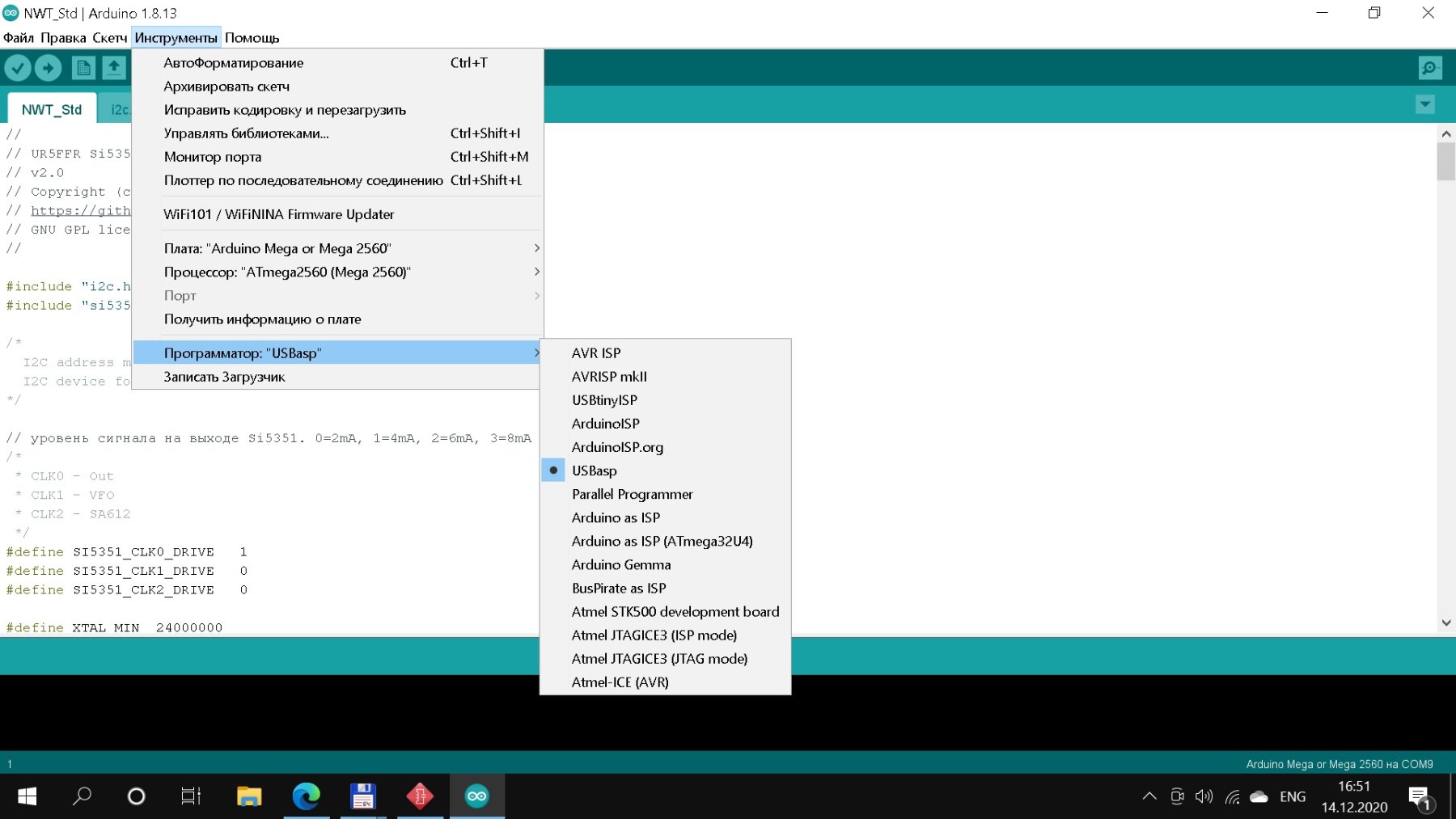The height and width of the screenshot is (819, 1456).
Task: Select AVR ISP programmer
Action: point(665,353)
